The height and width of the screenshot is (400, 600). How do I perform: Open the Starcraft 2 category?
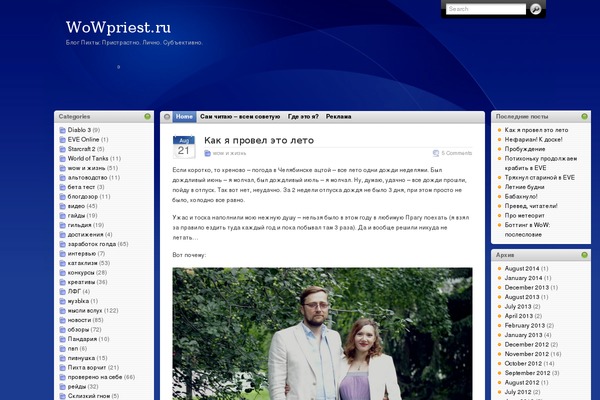tap(82, 149)
